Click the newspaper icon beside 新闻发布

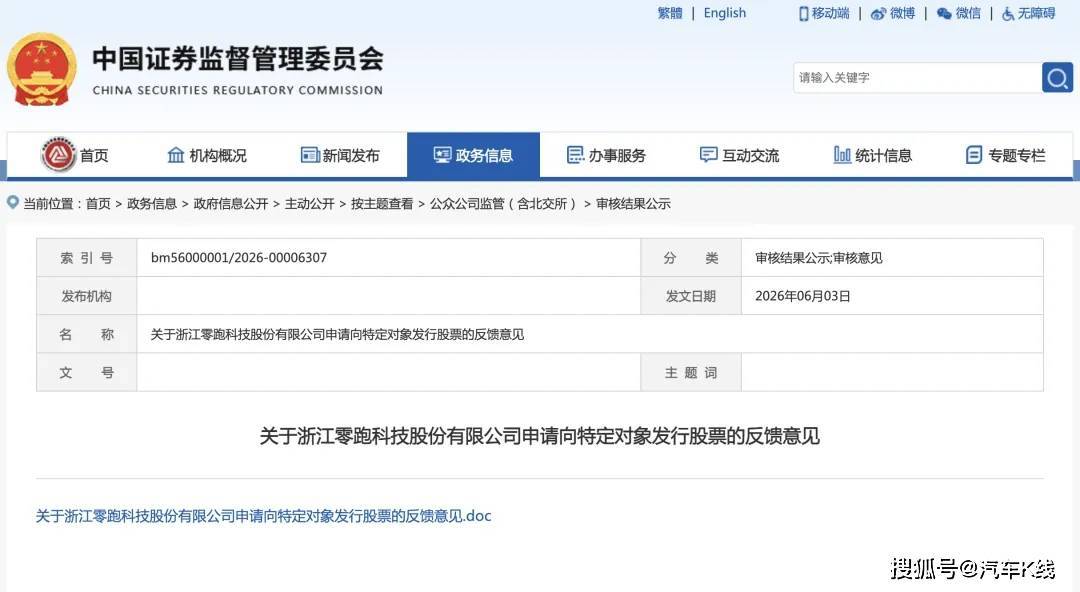[310, 155]
